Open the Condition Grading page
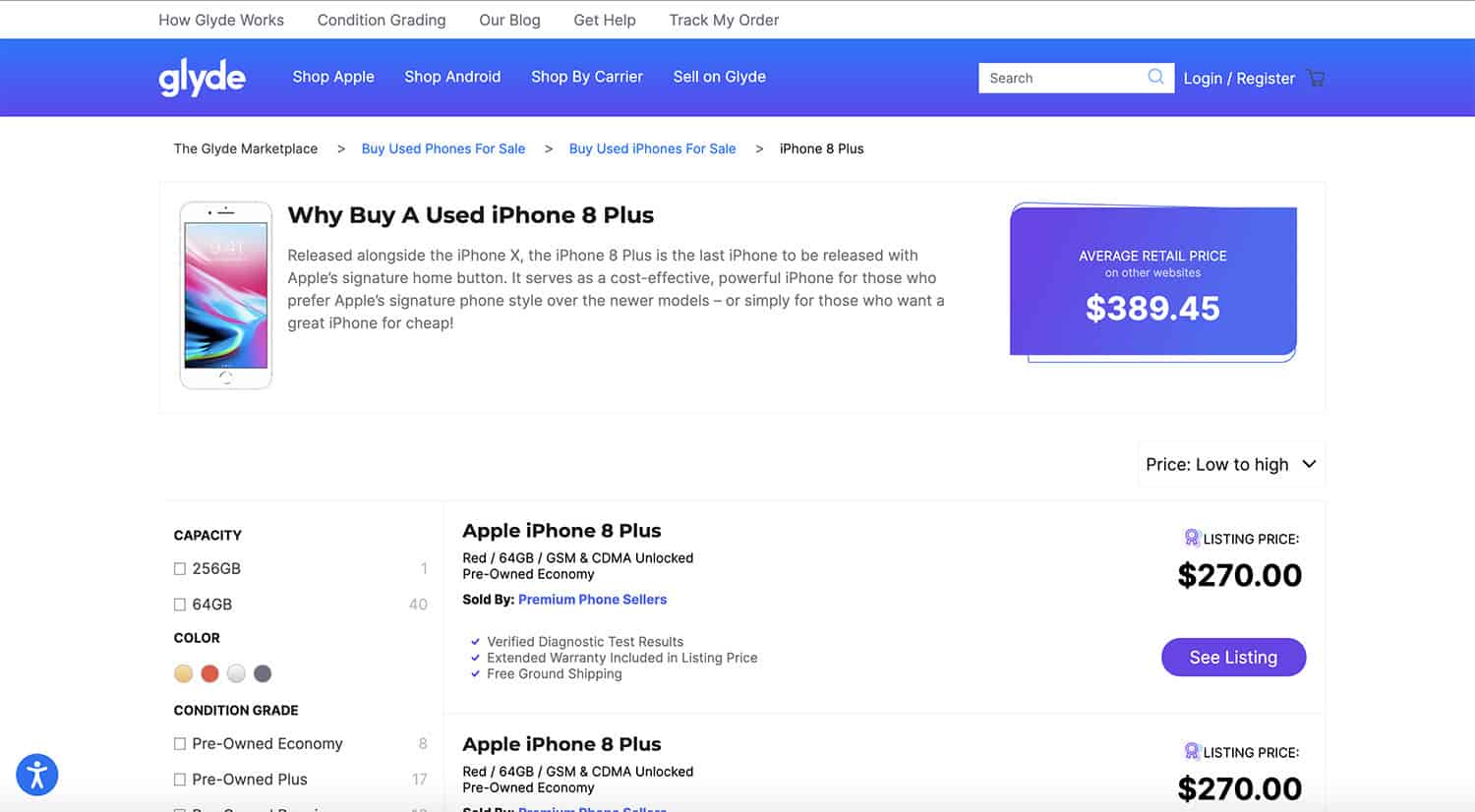1475x812 pixels. click(x=382, y=20)
